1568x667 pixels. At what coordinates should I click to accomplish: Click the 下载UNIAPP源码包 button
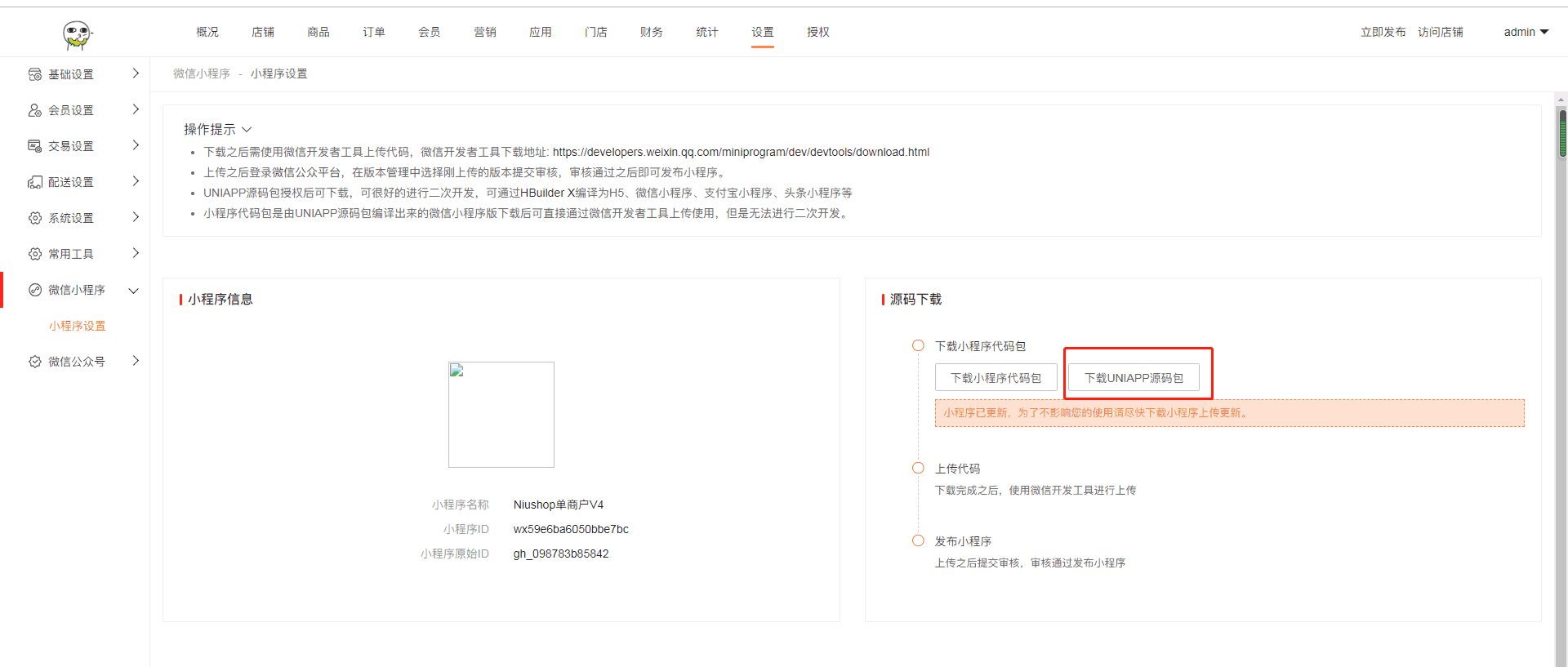point(1134,378)
